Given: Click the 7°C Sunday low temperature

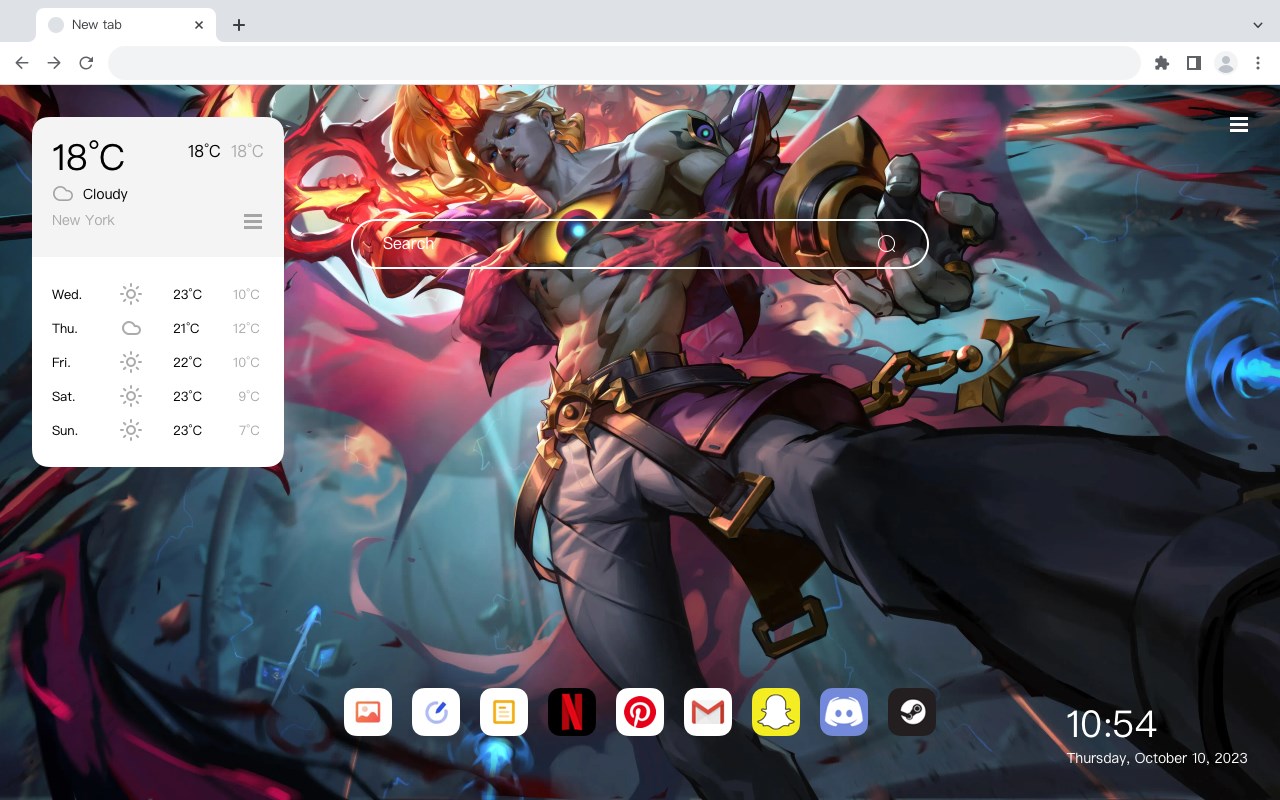Looking at the screenshot, I should click(249, 430).
